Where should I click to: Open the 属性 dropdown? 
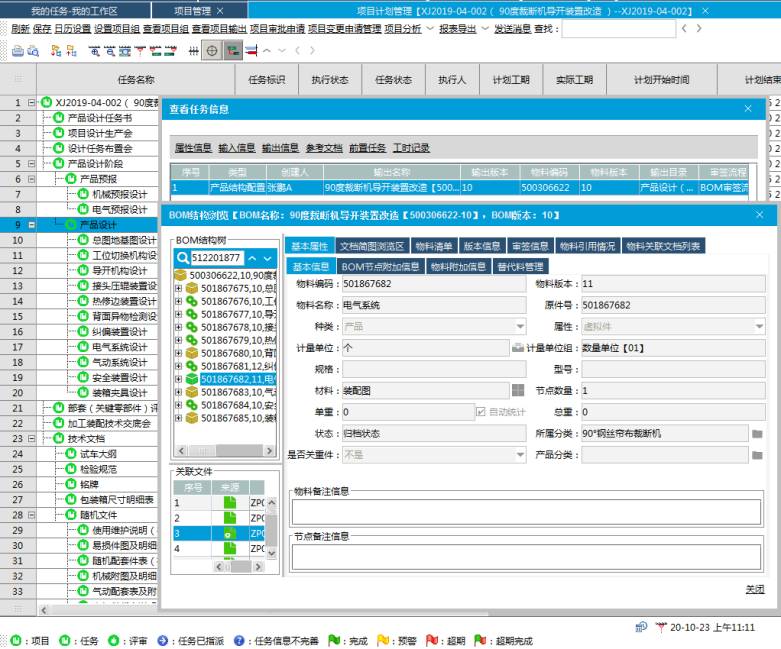(x=759, y=327)
